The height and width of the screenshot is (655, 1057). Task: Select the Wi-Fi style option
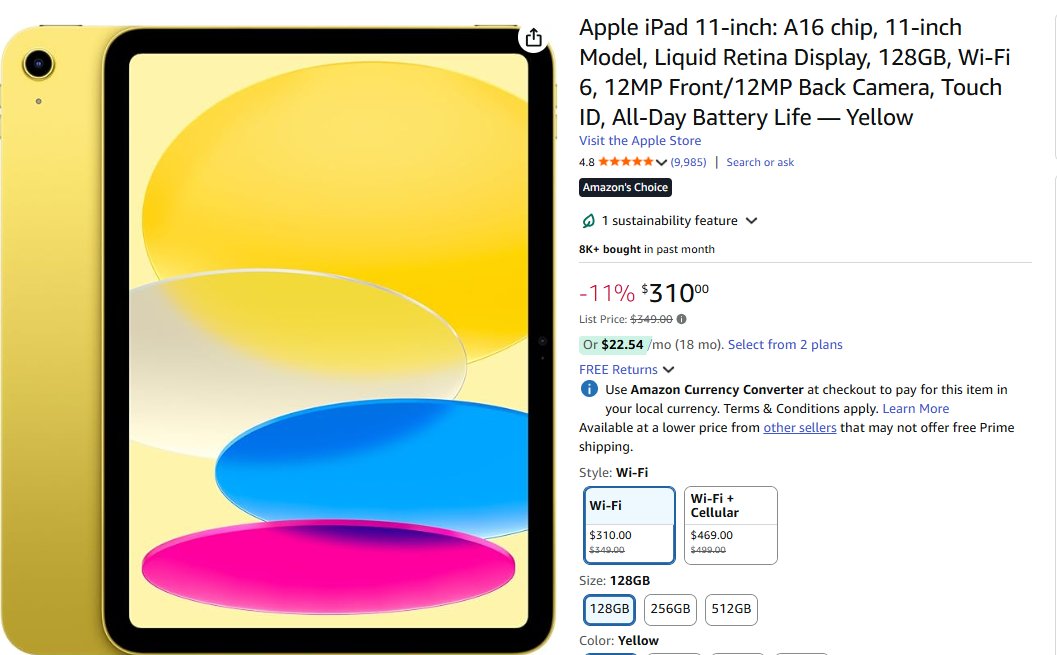pyautogui.click(x=630, y=526)
